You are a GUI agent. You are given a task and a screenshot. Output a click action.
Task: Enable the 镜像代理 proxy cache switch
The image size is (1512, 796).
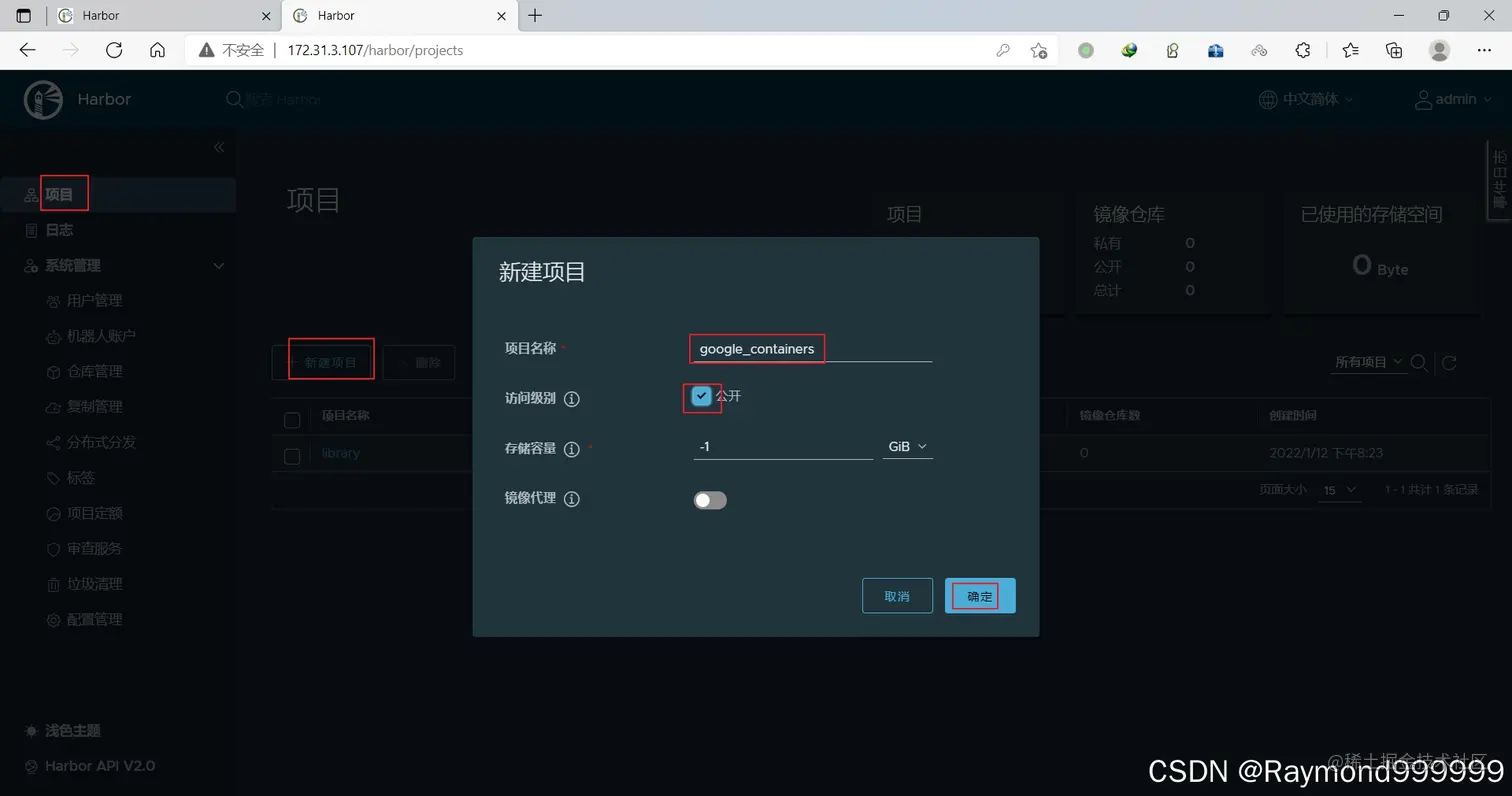click(x=710, y=499)
